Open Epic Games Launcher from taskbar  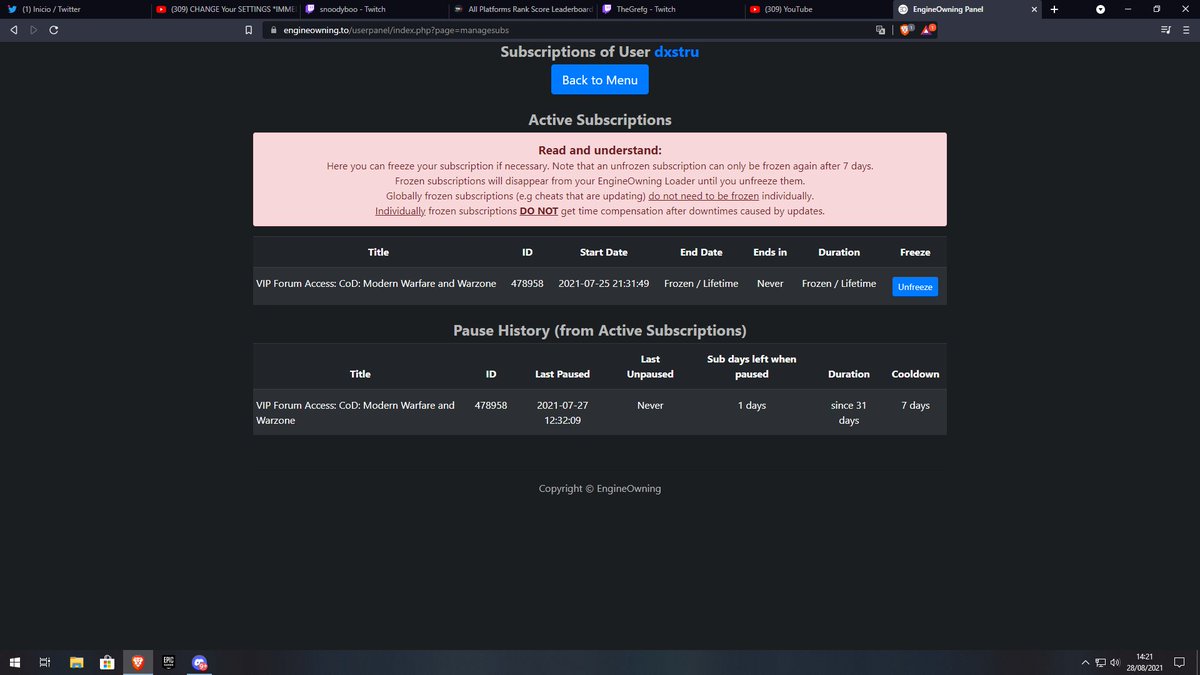(169, 662)
